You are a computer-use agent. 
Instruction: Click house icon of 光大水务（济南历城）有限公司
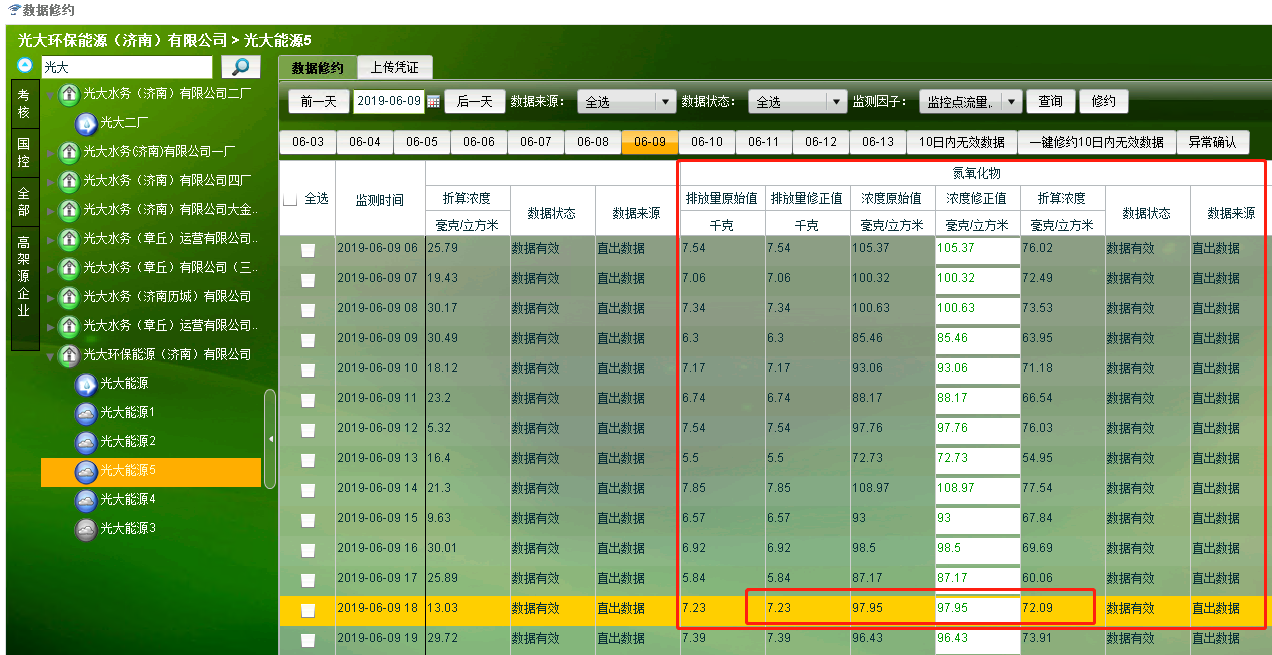pos(69,297)
